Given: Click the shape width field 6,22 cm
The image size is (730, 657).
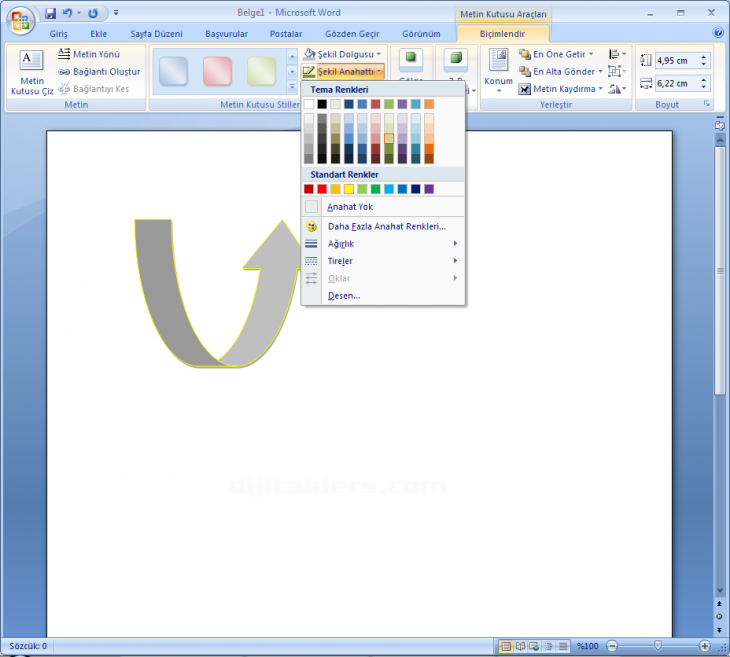Looking at the screenshot, I should pyautogui.click(x=676, y=84).
